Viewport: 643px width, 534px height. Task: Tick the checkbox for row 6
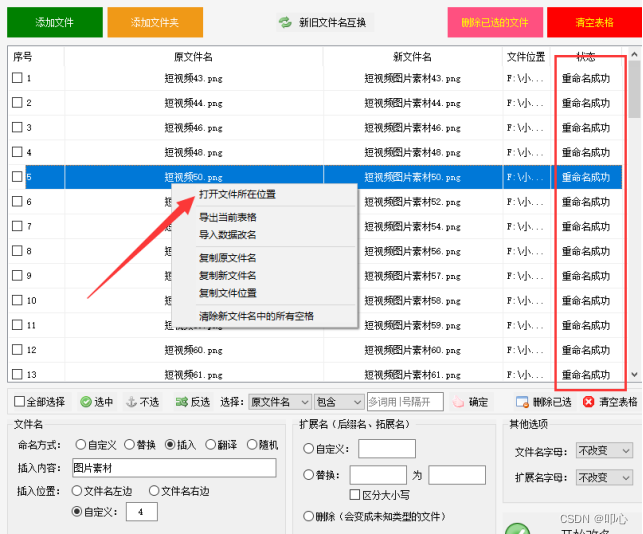17,201
